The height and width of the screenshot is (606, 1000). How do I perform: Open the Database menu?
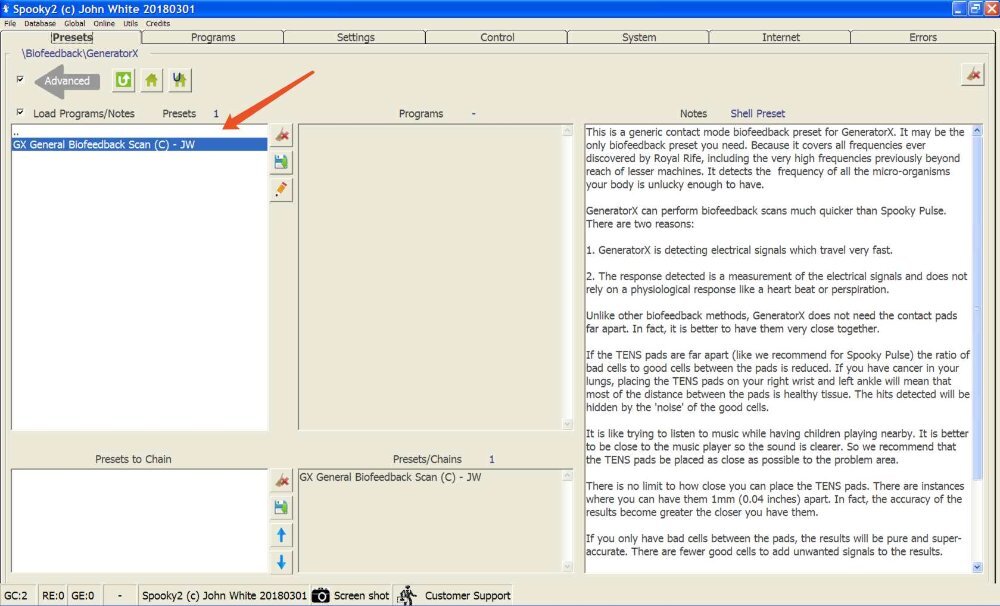pyautogui.click(x=40, y=23)
